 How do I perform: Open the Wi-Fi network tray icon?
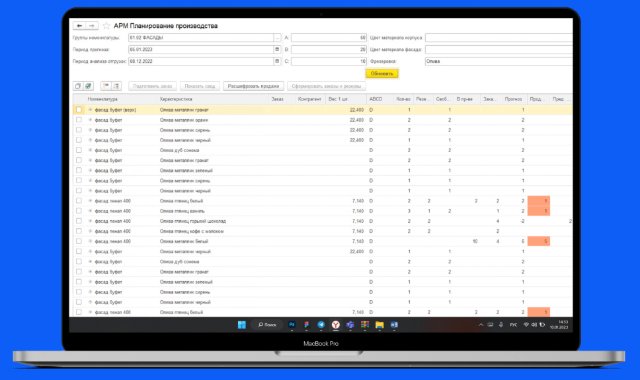pyautogui.click(x=526, y=325)
